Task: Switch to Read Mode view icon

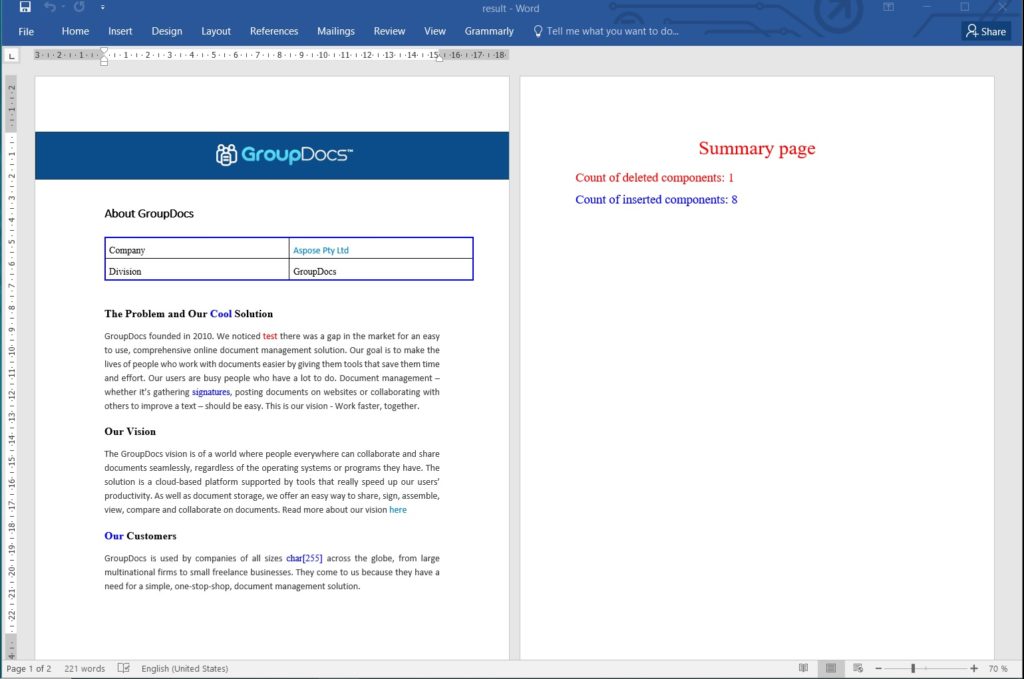Action: click(803, 667)
